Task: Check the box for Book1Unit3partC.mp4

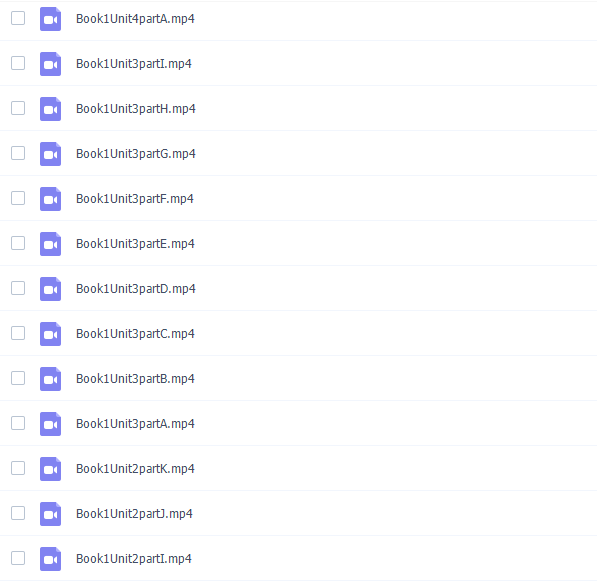Action: pos(18,333)
